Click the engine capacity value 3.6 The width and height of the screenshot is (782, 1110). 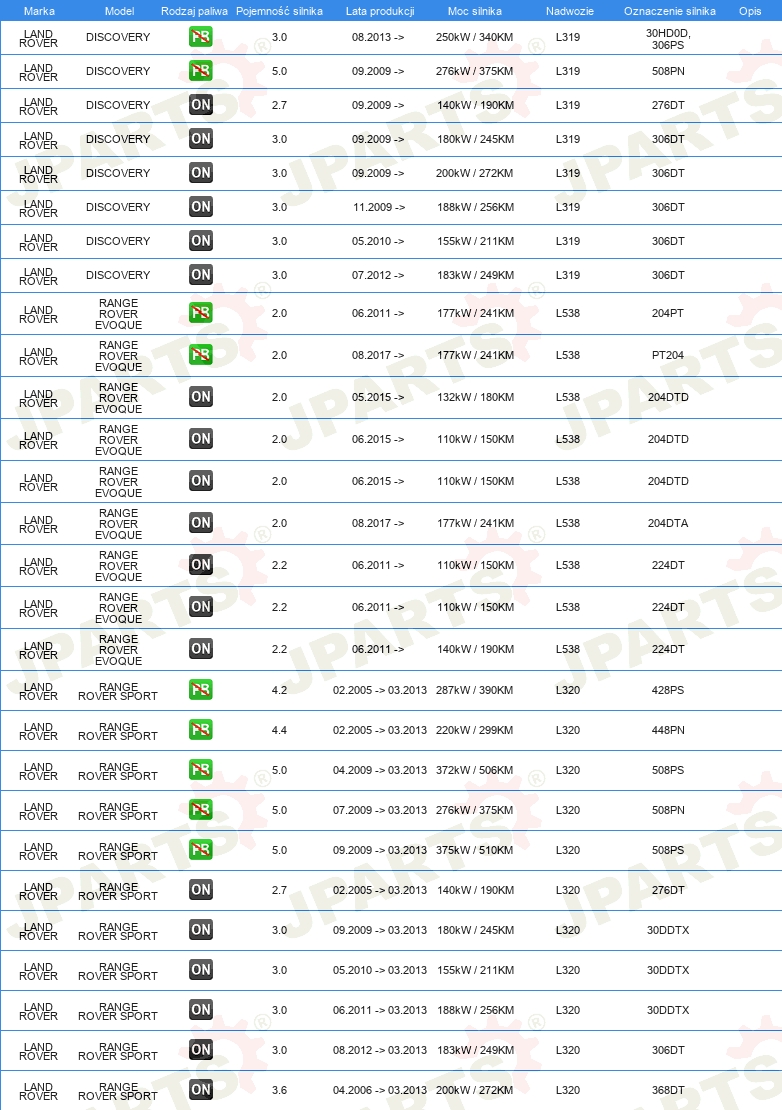tap(280, 1090)
